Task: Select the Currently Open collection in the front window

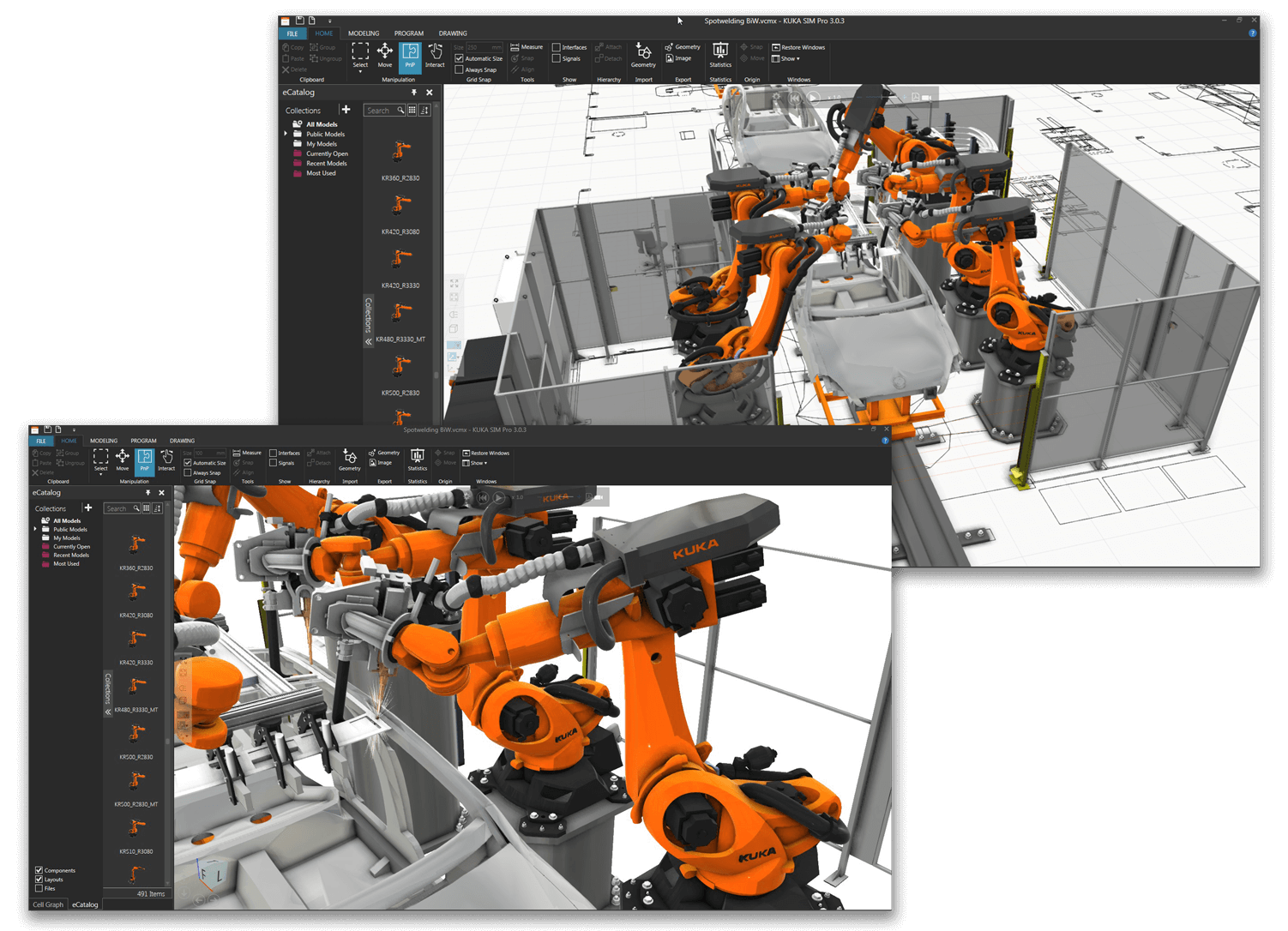Action: coord(71,546)
